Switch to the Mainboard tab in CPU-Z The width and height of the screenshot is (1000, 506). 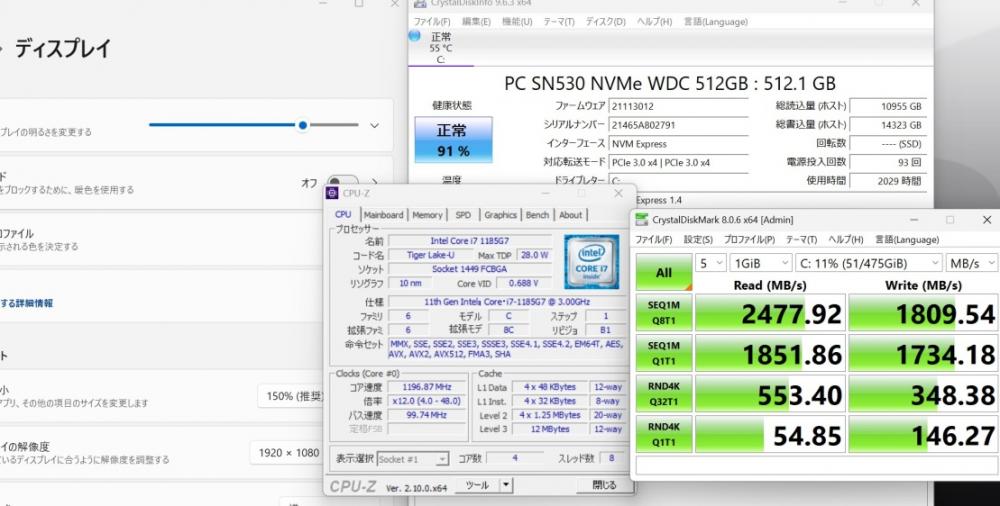[x=384, y=215]
